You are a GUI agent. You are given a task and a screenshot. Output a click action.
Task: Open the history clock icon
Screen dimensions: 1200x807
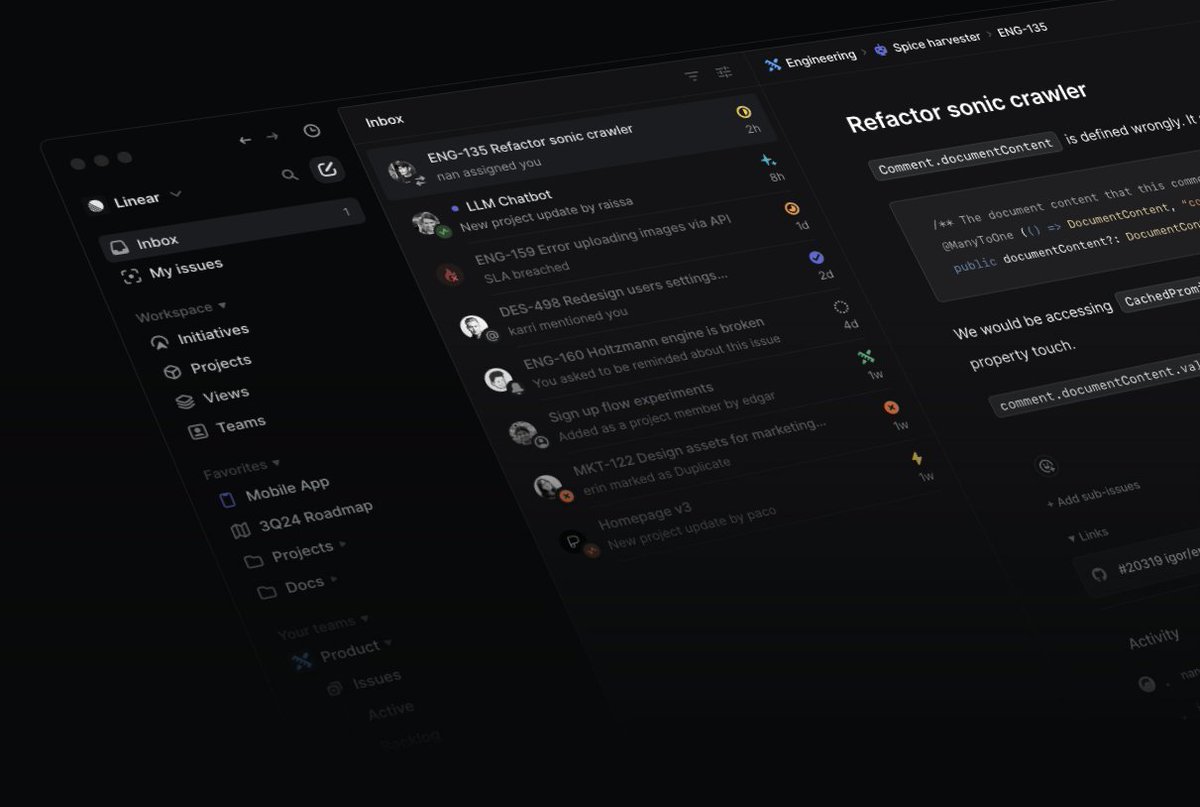[312, 131]
